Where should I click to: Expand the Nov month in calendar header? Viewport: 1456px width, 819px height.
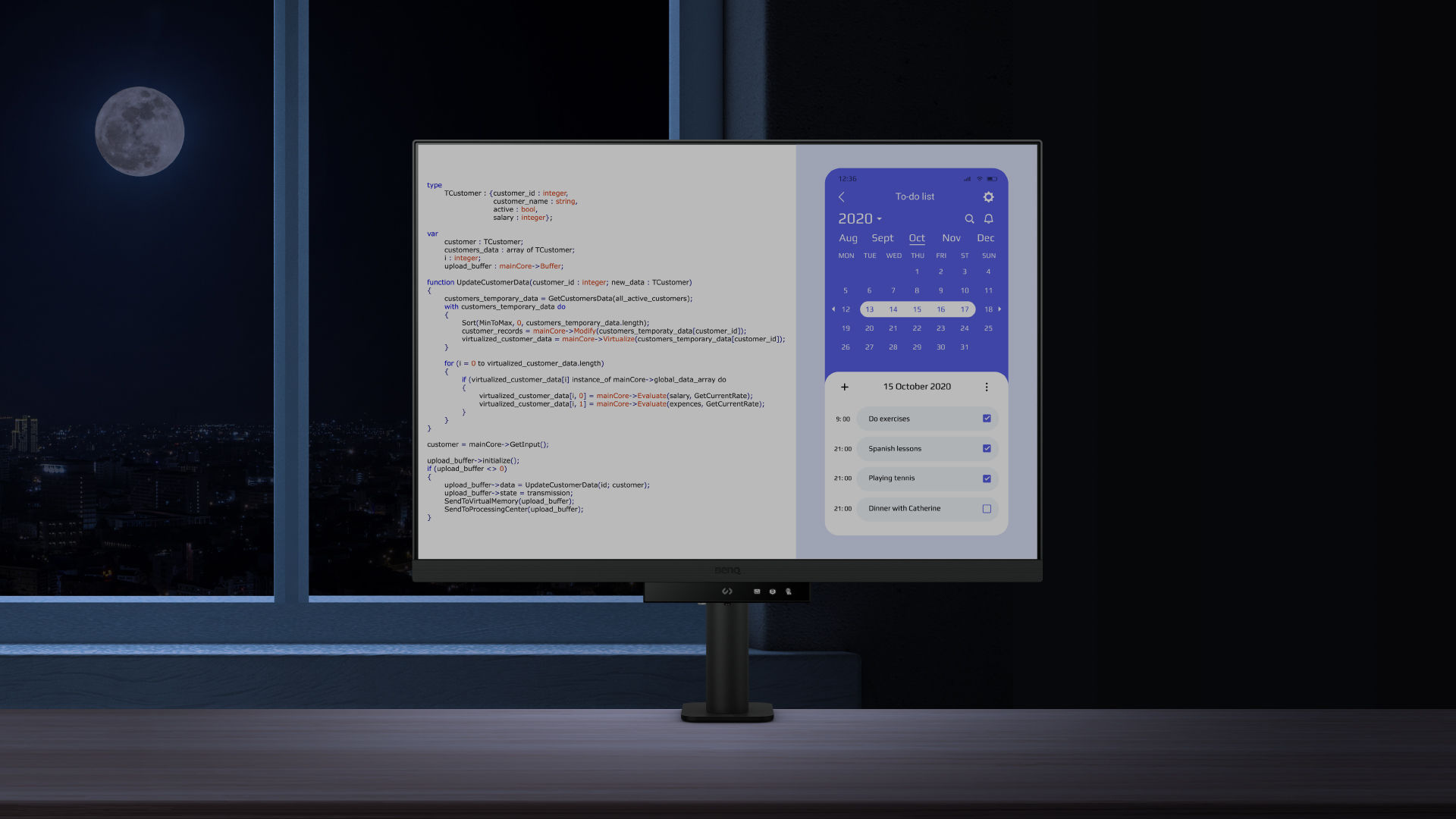(x=950, y=237)
